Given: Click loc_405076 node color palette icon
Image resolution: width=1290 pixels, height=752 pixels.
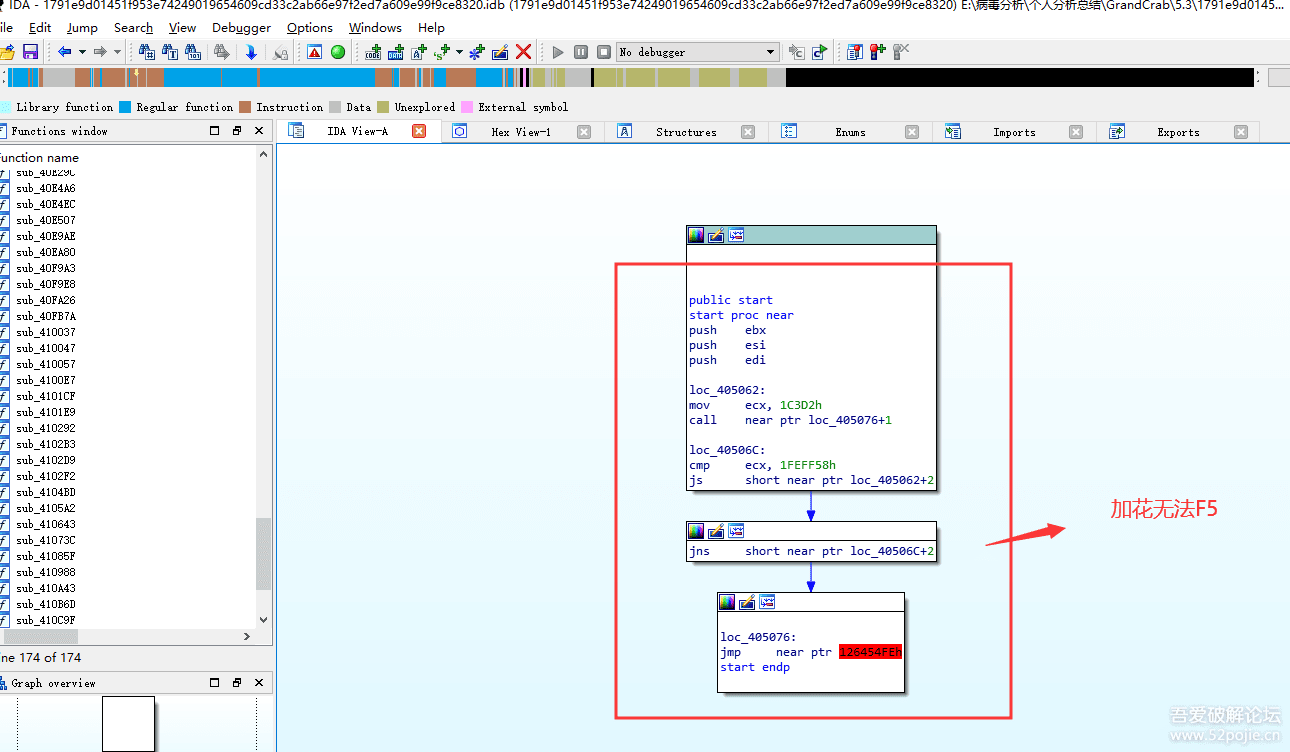Looking at the screenshot, I should (x=727, y=601).
